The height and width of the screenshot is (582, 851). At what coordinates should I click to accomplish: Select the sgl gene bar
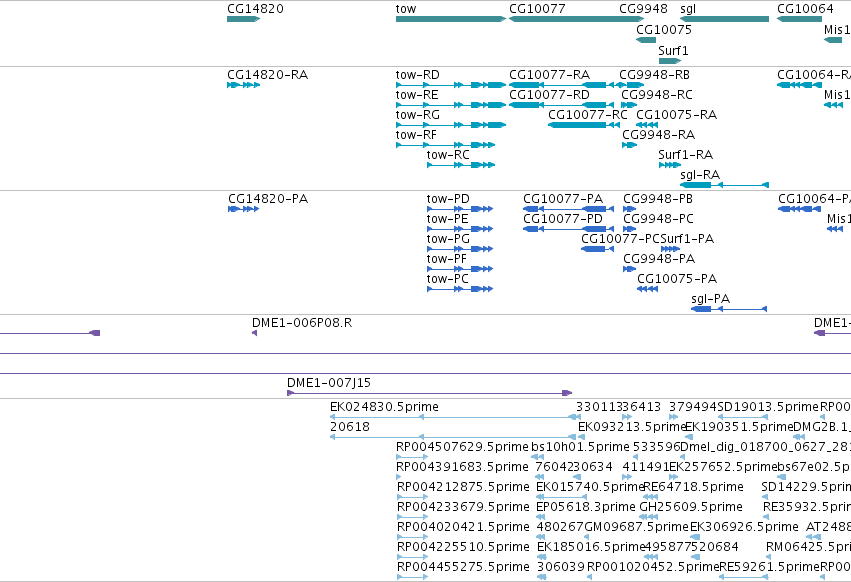point(725,19)
